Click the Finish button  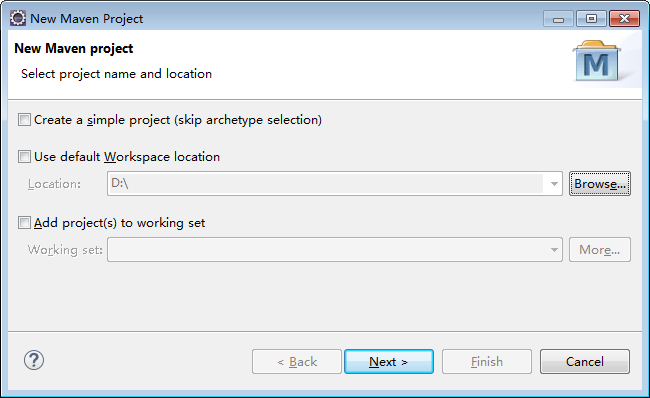coord(487,362)
